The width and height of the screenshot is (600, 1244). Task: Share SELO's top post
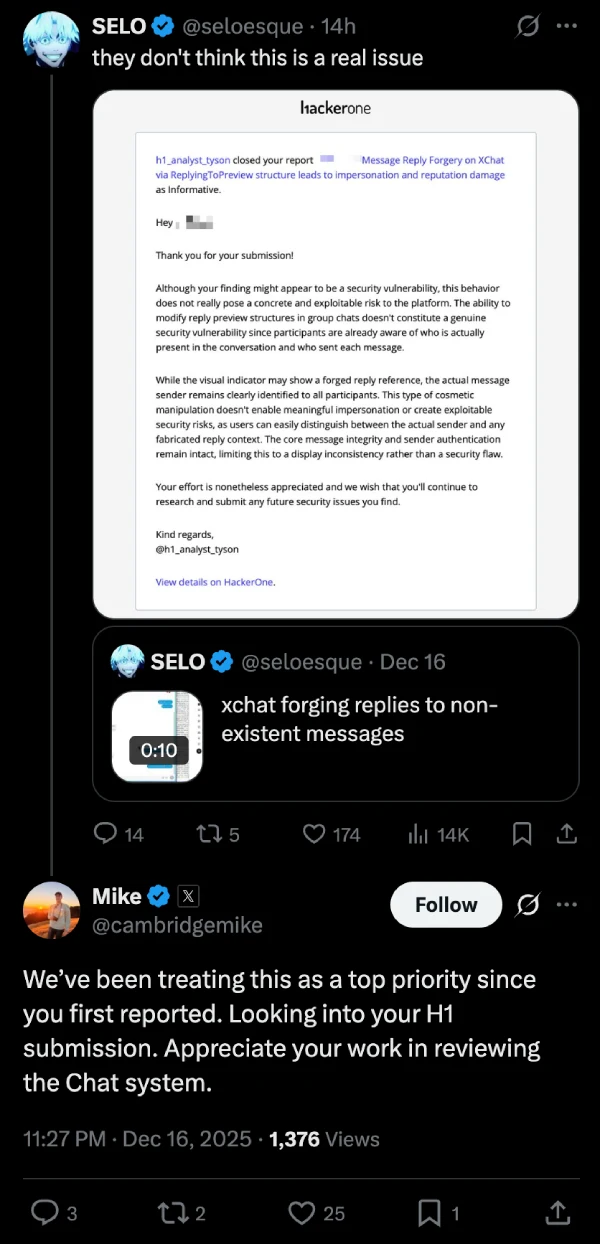[566, 833]
